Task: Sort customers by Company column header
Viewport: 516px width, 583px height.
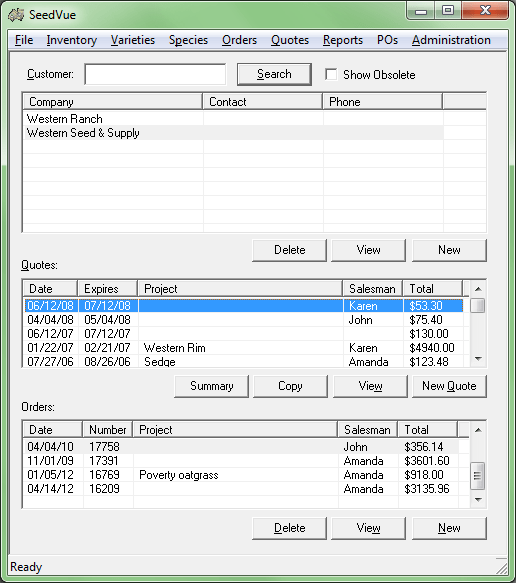Action: (113, 102)
